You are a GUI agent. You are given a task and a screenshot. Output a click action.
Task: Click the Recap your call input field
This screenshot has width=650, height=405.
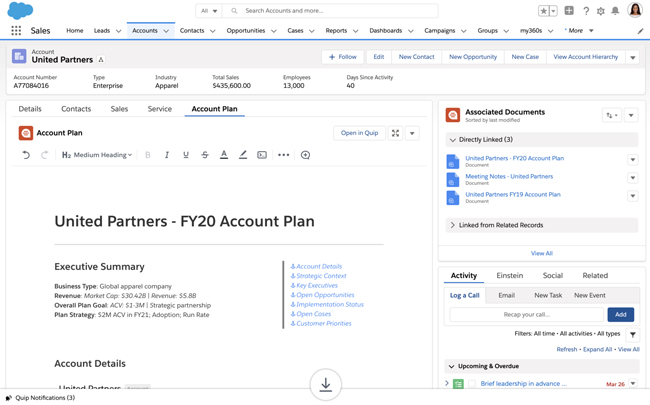click(527, 314)
